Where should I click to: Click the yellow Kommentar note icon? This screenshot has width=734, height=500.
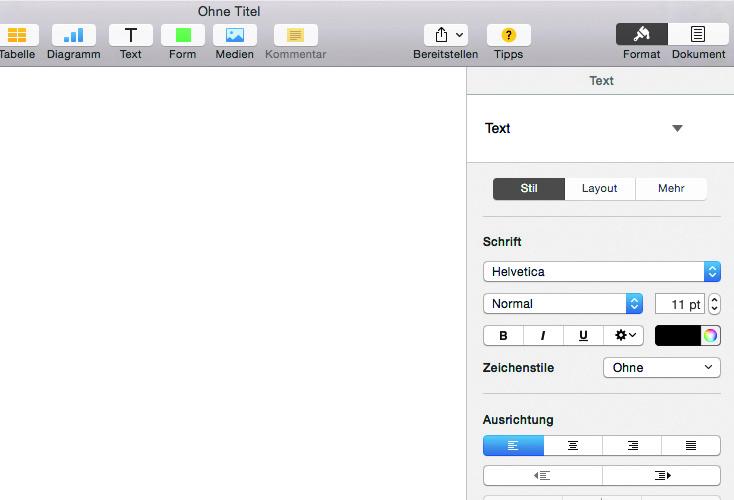point(296,35)
